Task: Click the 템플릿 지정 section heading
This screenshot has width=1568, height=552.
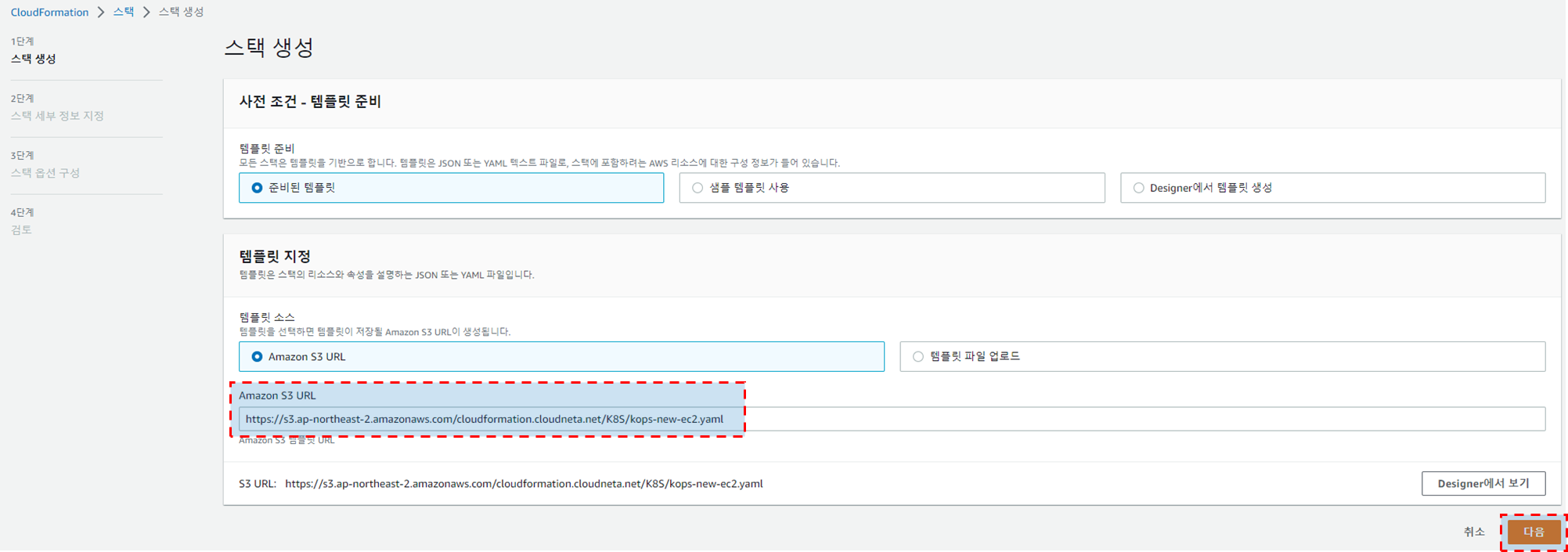Action: coord(275,257)
